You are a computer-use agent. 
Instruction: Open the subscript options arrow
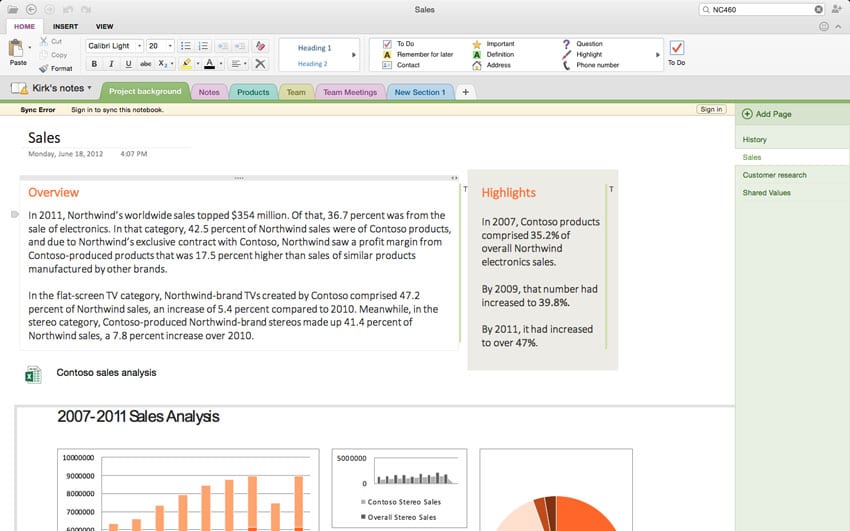tap(172, 64)
